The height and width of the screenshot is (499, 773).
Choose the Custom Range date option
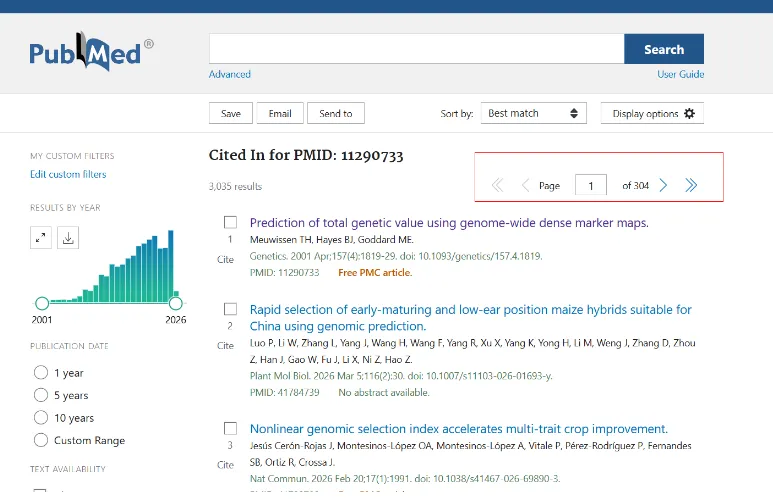(x=41, y=440)
